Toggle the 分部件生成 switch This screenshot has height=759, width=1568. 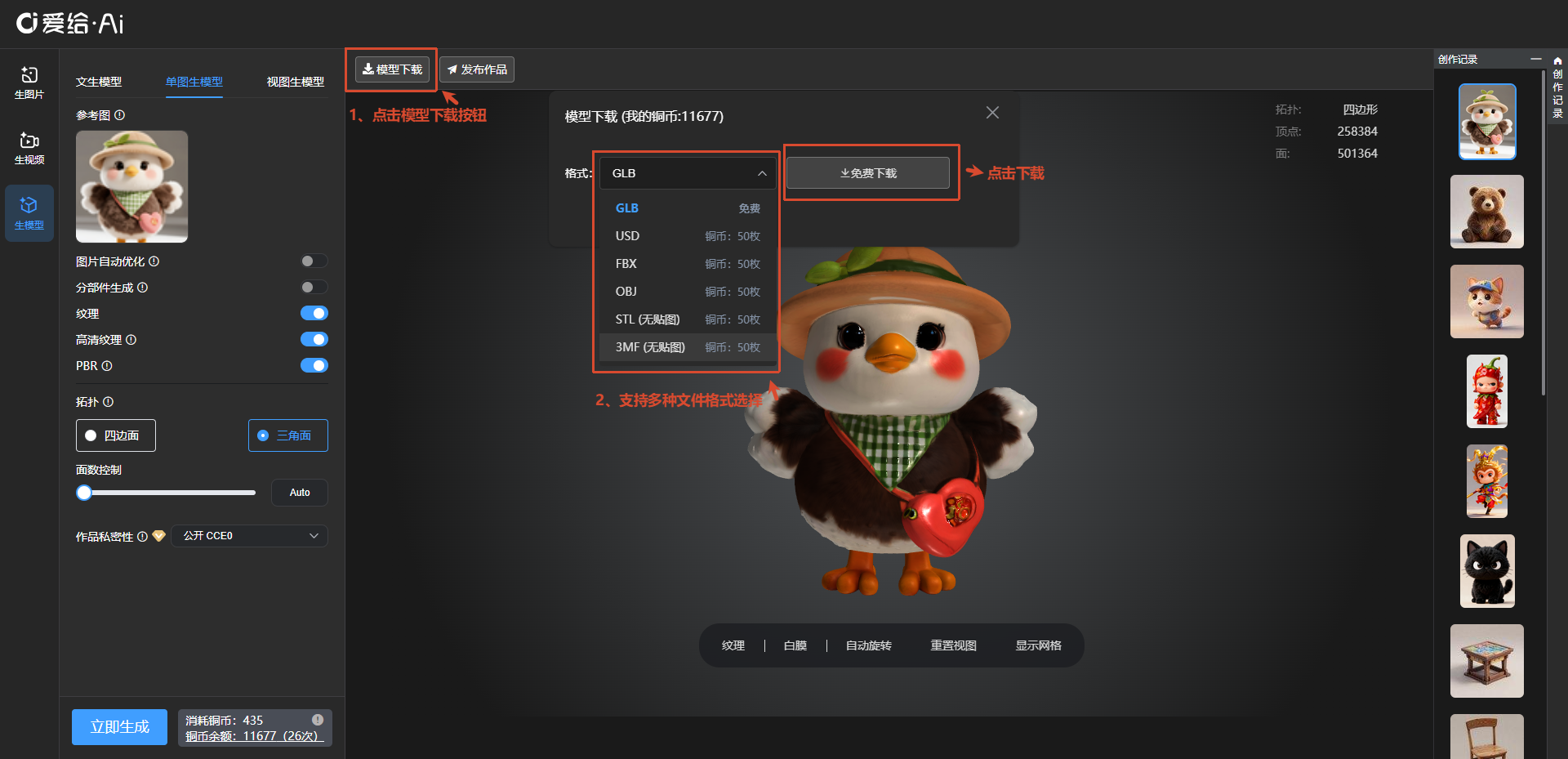[314, 288]
